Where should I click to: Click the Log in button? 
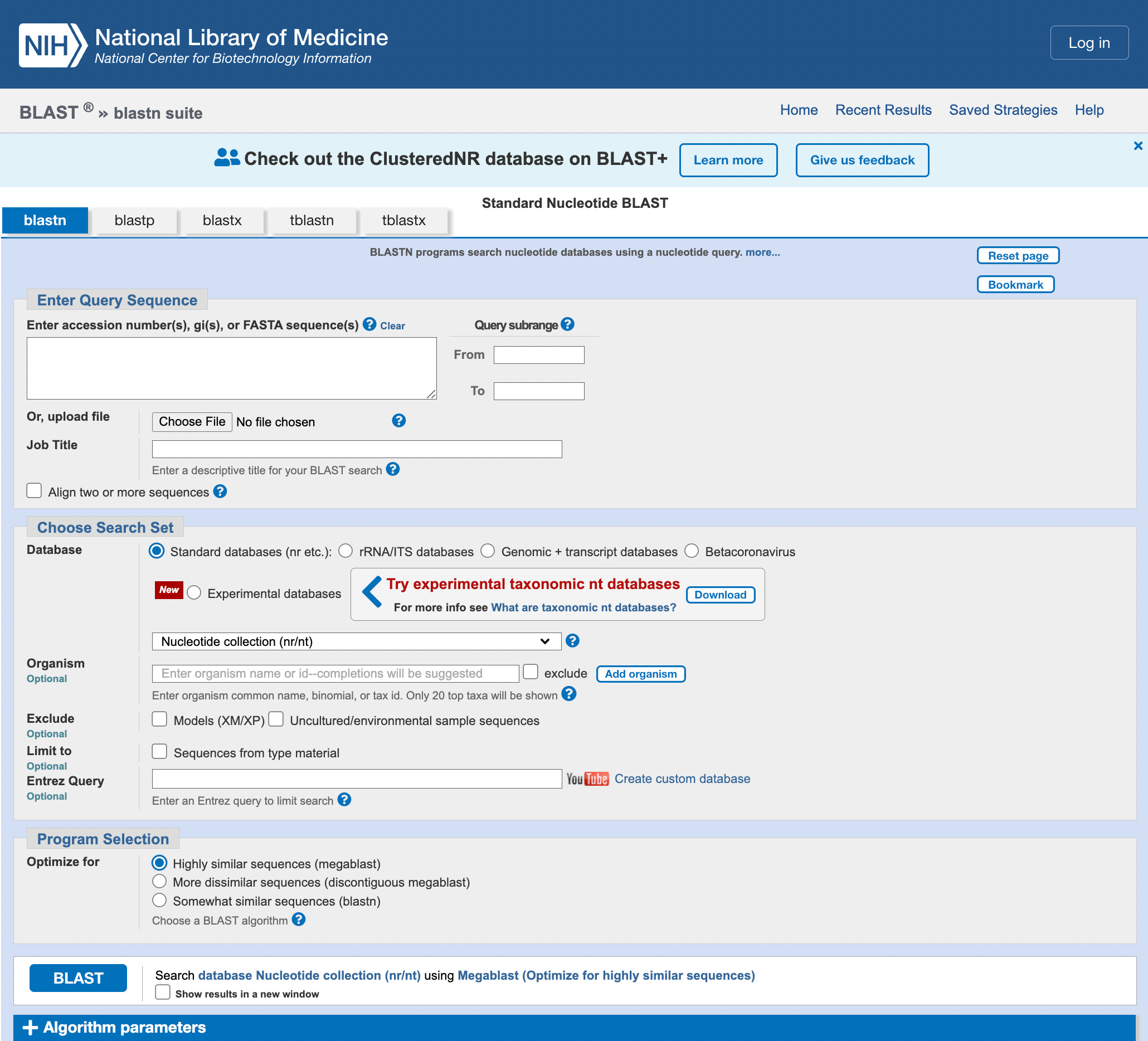click(x=1089, y=43)
